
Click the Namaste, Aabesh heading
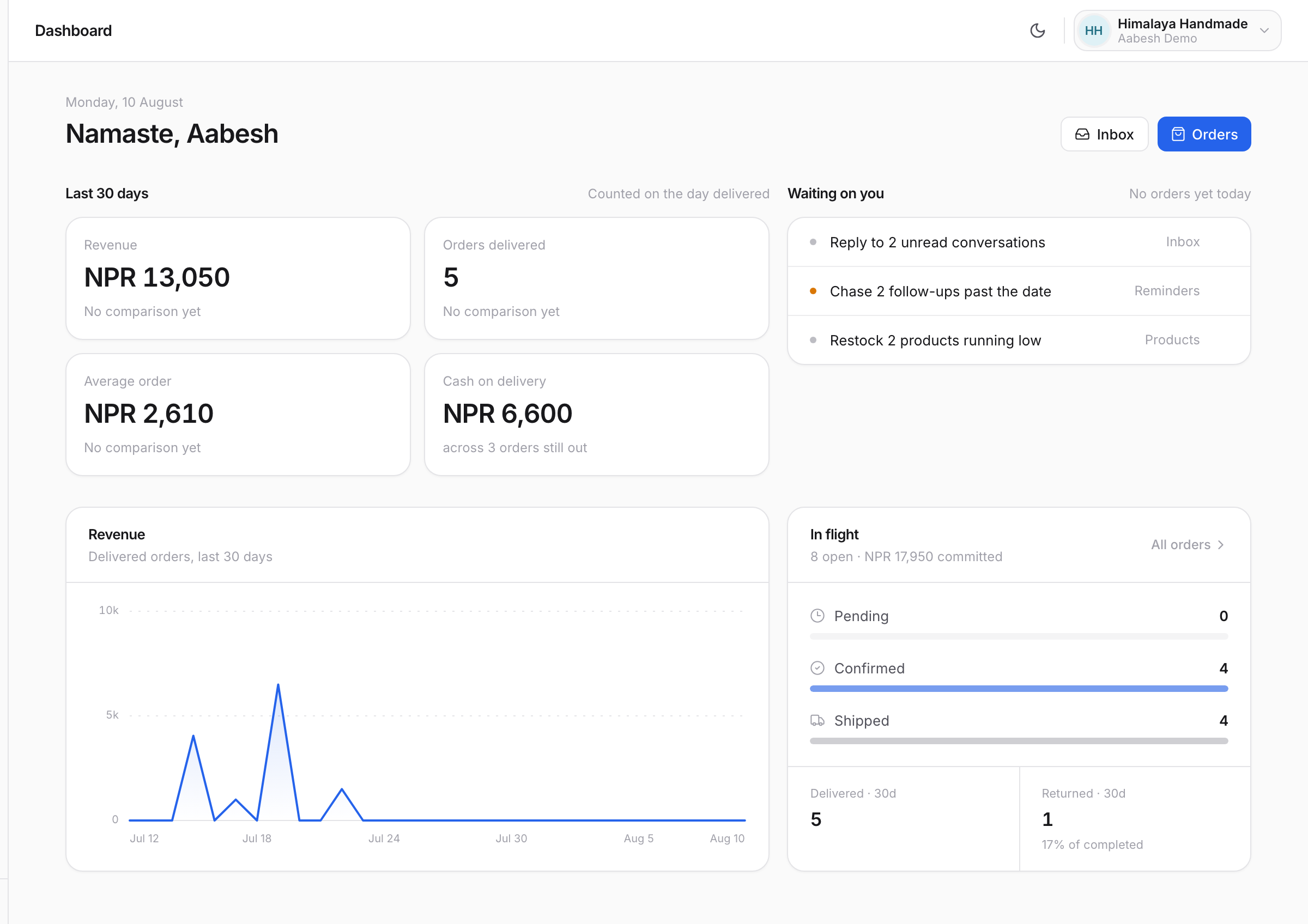pos(172,134)
